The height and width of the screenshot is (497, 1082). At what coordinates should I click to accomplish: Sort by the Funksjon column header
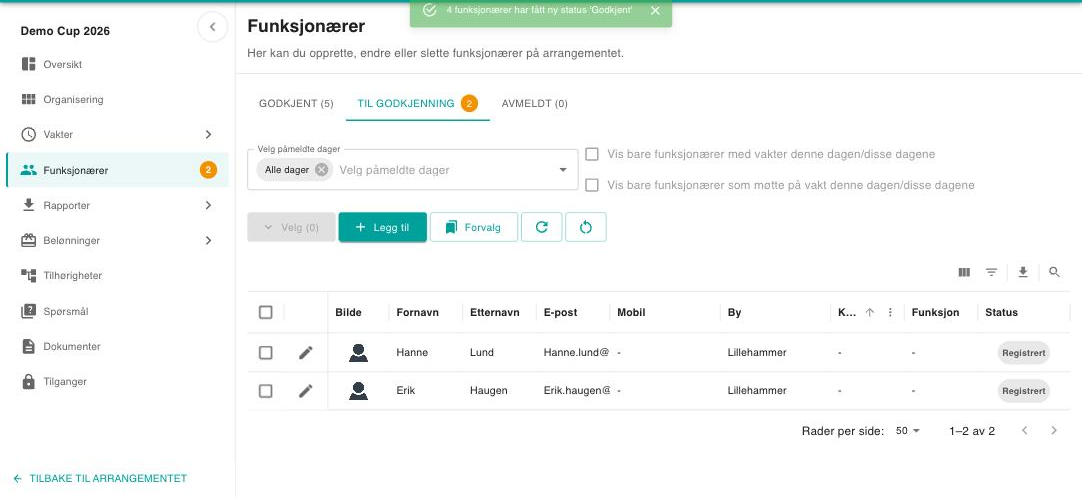935,313
